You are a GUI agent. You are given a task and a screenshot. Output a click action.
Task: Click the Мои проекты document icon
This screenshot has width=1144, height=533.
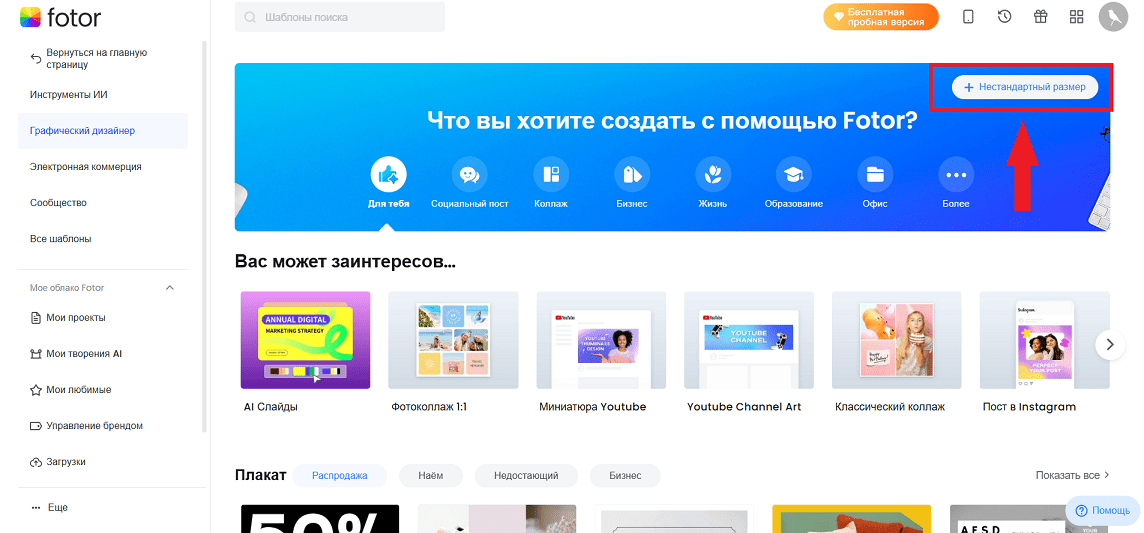pyautogui.click(x=36, y=318)
